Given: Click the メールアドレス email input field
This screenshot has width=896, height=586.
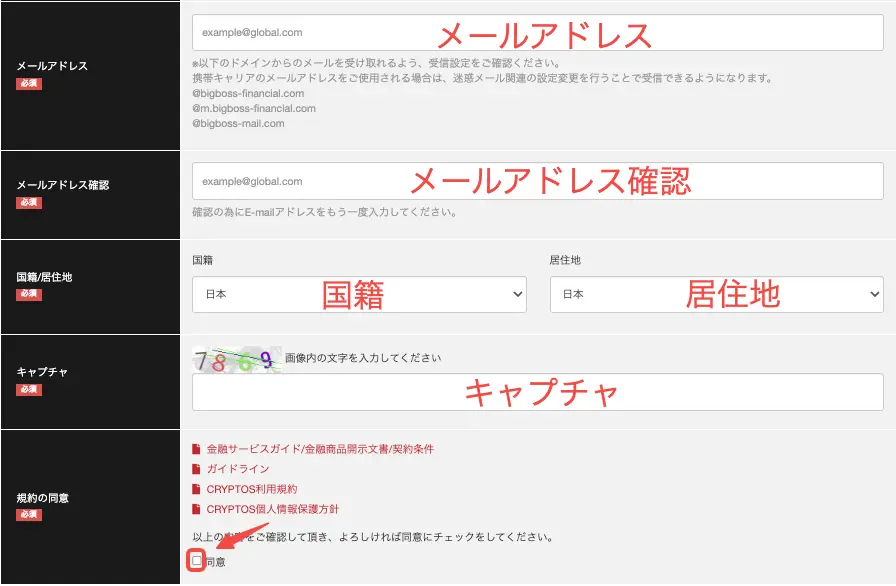Looking at the screenshot, I should (538, 33).
